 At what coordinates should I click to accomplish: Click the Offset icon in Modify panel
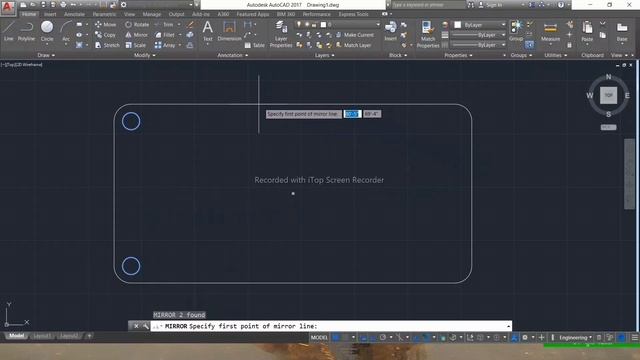pyautogui.click(x=190, y=45)
